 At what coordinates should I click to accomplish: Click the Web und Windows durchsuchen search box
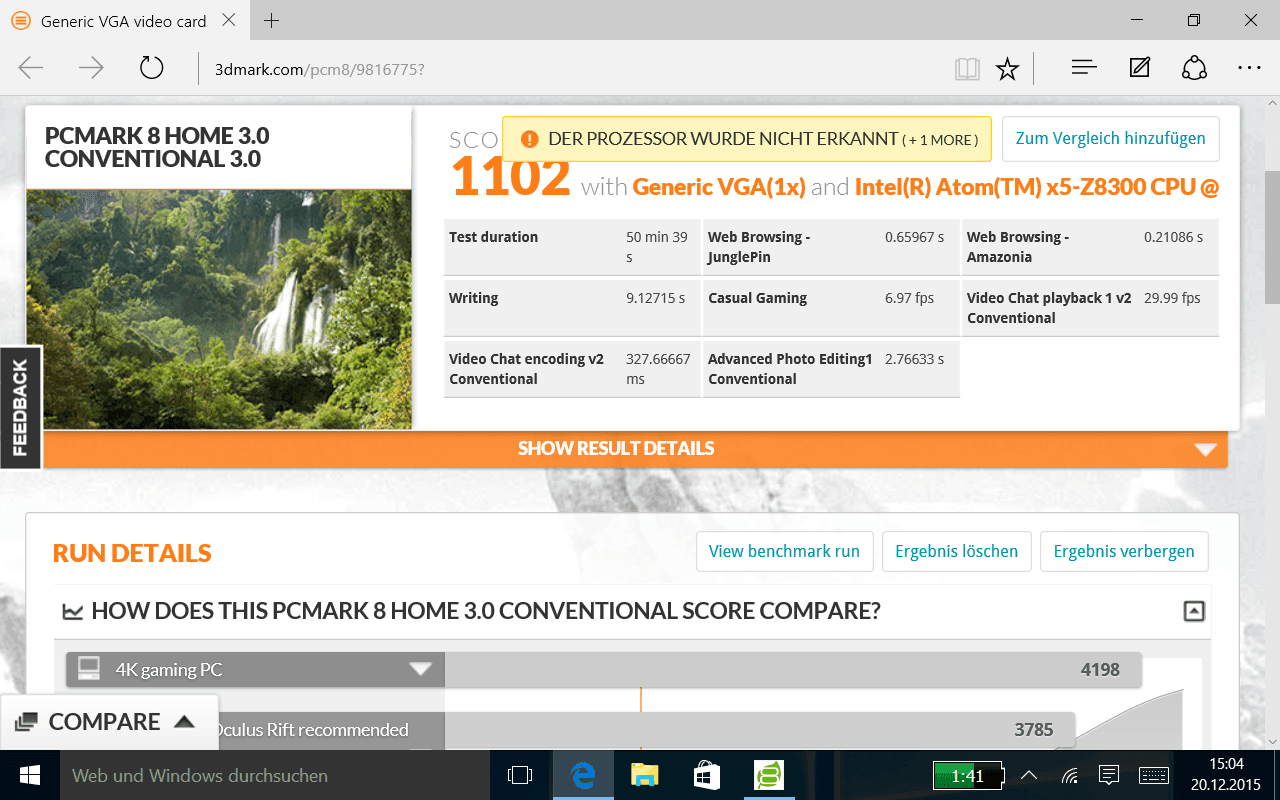coord(273,775)
